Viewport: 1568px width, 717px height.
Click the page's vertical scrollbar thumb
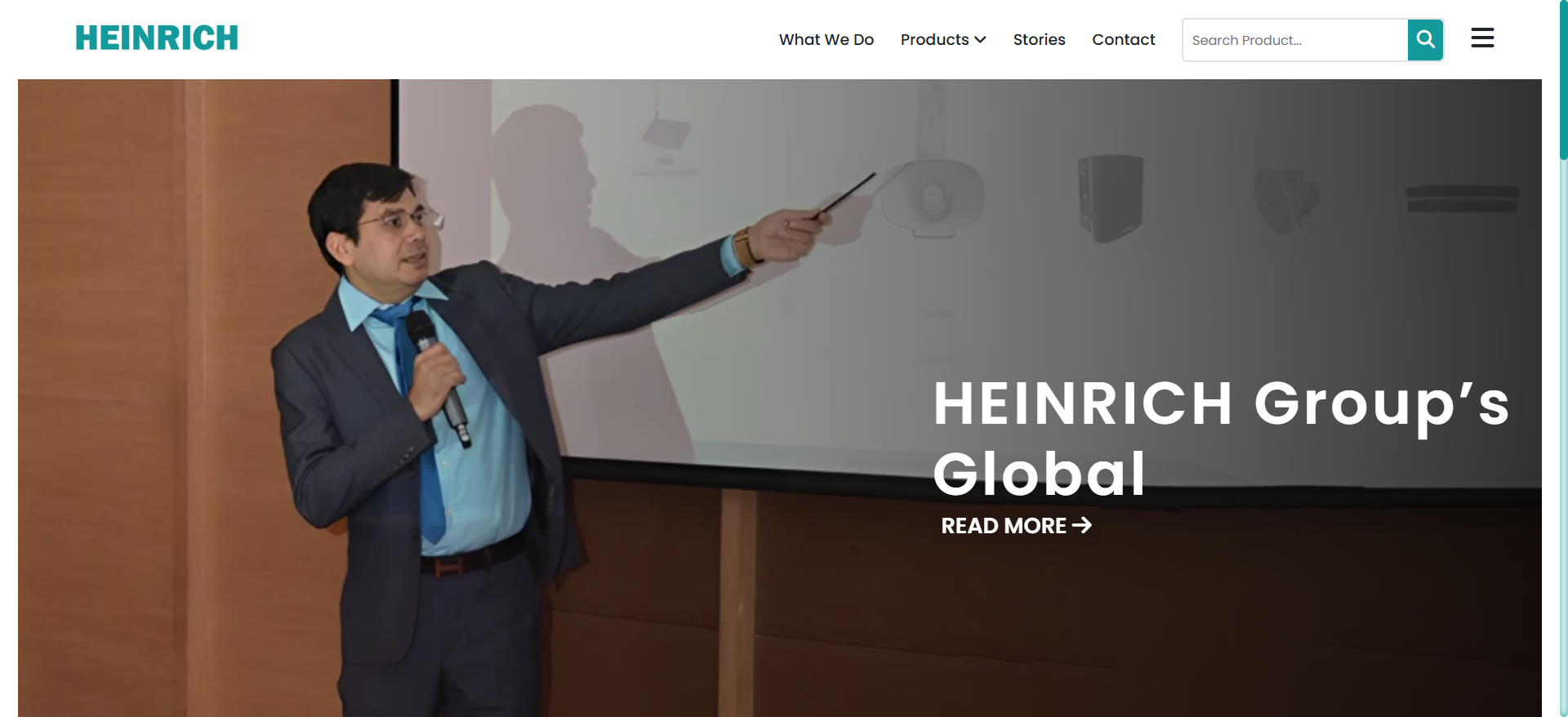pyautogui.click(x=1563, y=79)
